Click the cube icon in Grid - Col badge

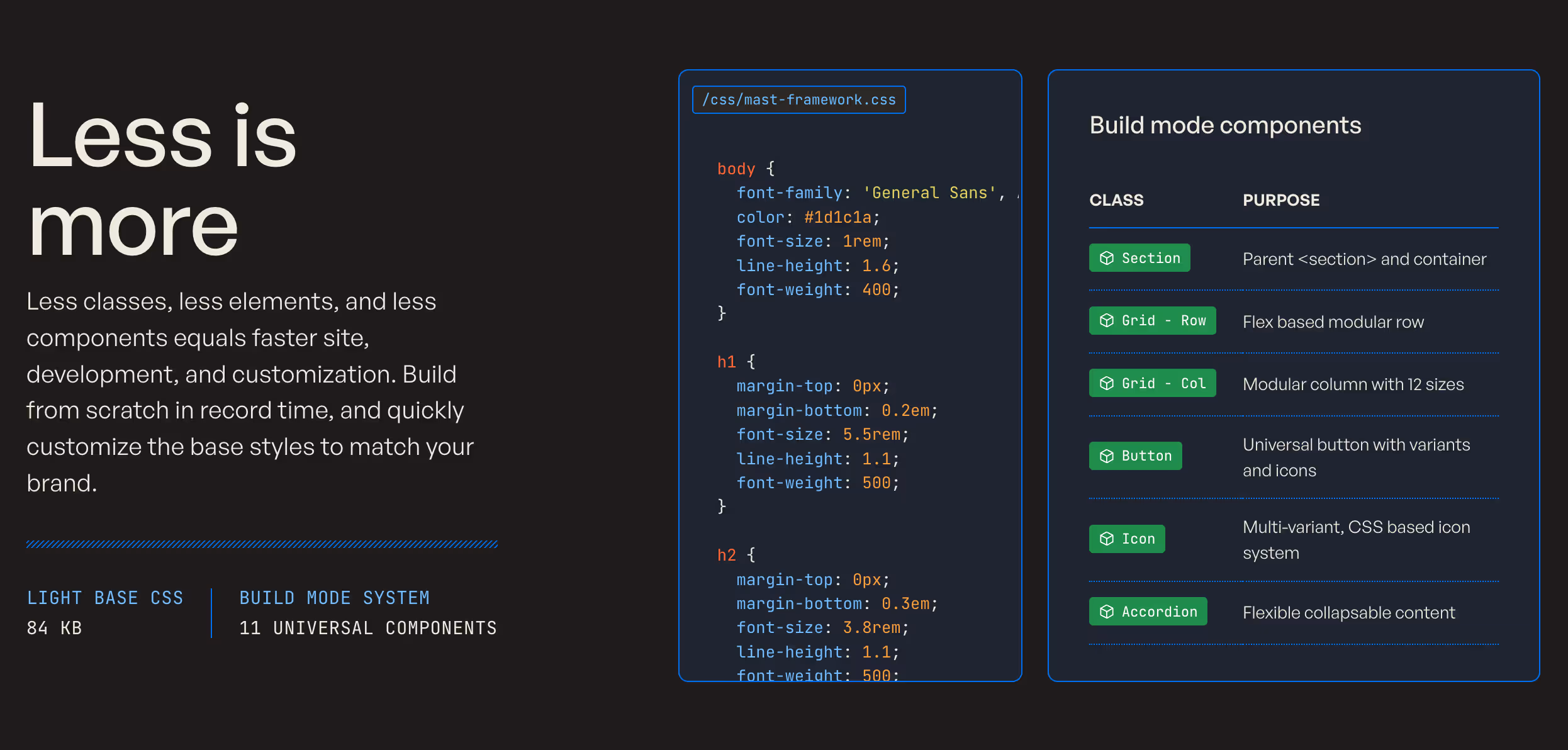point(1106,383)
